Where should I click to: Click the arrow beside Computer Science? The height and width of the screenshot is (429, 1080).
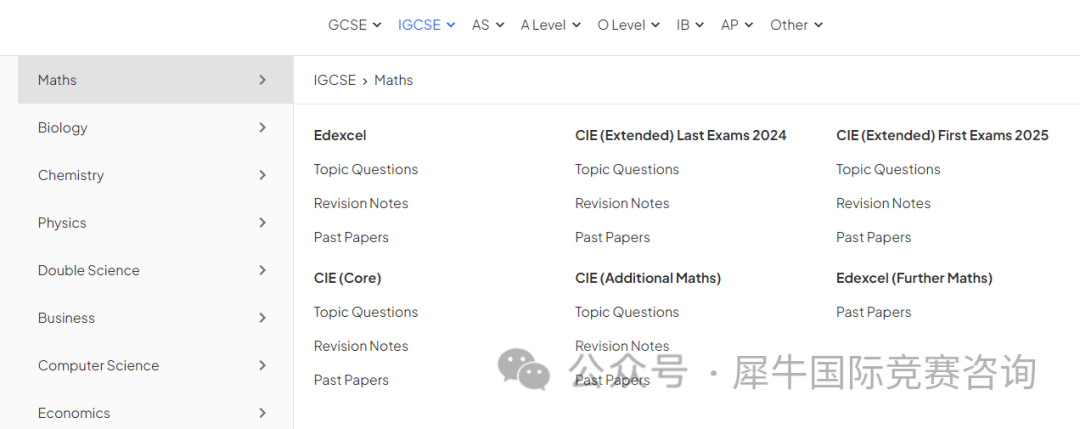262,365
